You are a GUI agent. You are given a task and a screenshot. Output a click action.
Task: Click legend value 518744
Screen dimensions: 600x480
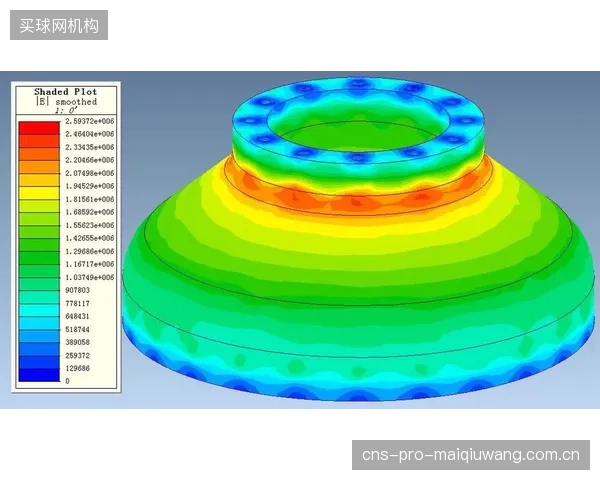tap(77, 330)
